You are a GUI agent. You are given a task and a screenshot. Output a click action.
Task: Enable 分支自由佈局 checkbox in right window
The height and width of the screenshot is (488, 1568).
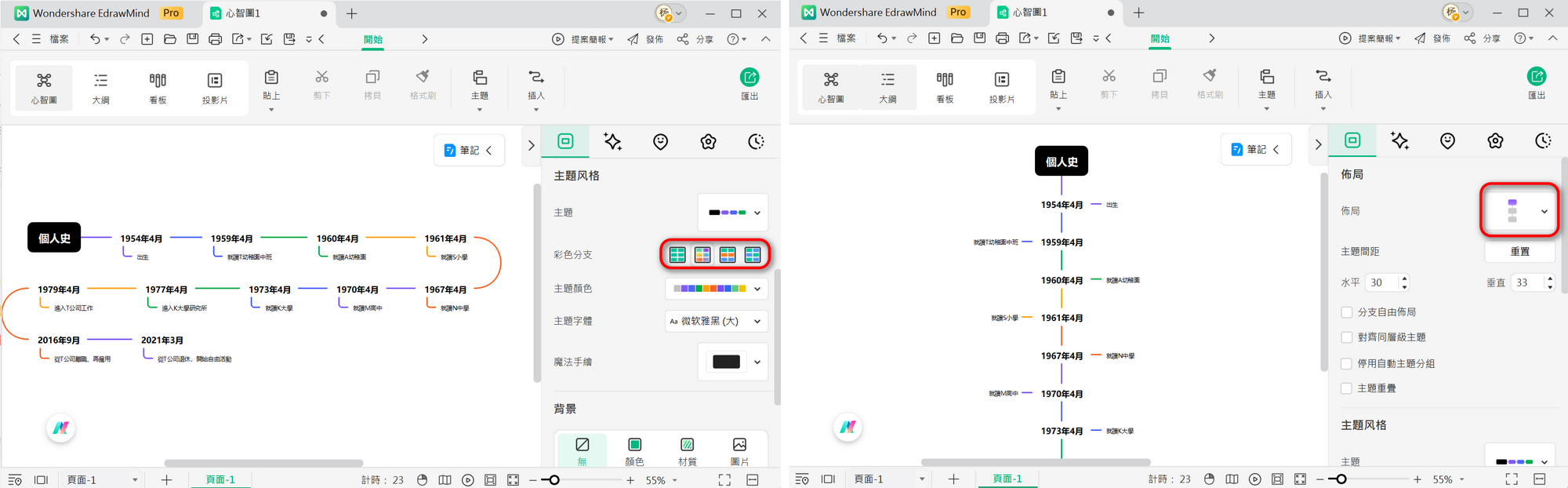(x=1347, y=312)
